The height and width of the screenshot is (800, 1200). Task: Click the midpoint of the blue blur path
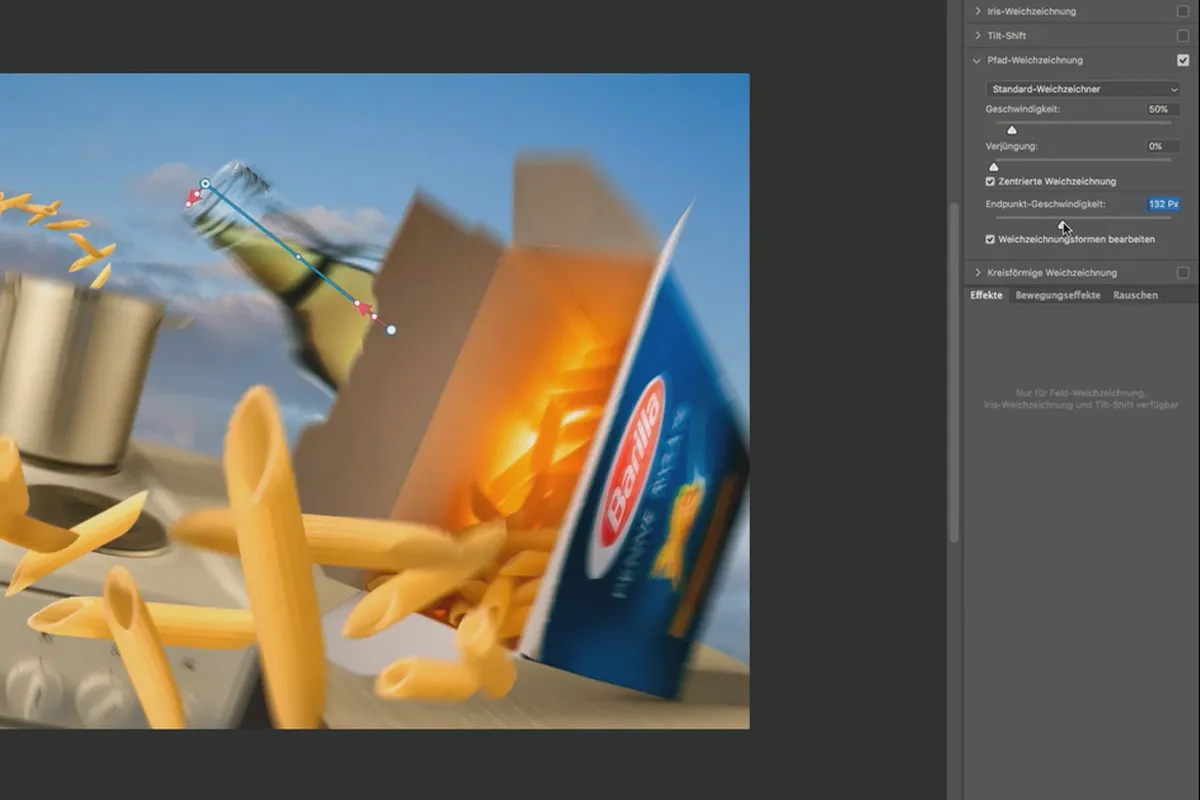point(298,257)
